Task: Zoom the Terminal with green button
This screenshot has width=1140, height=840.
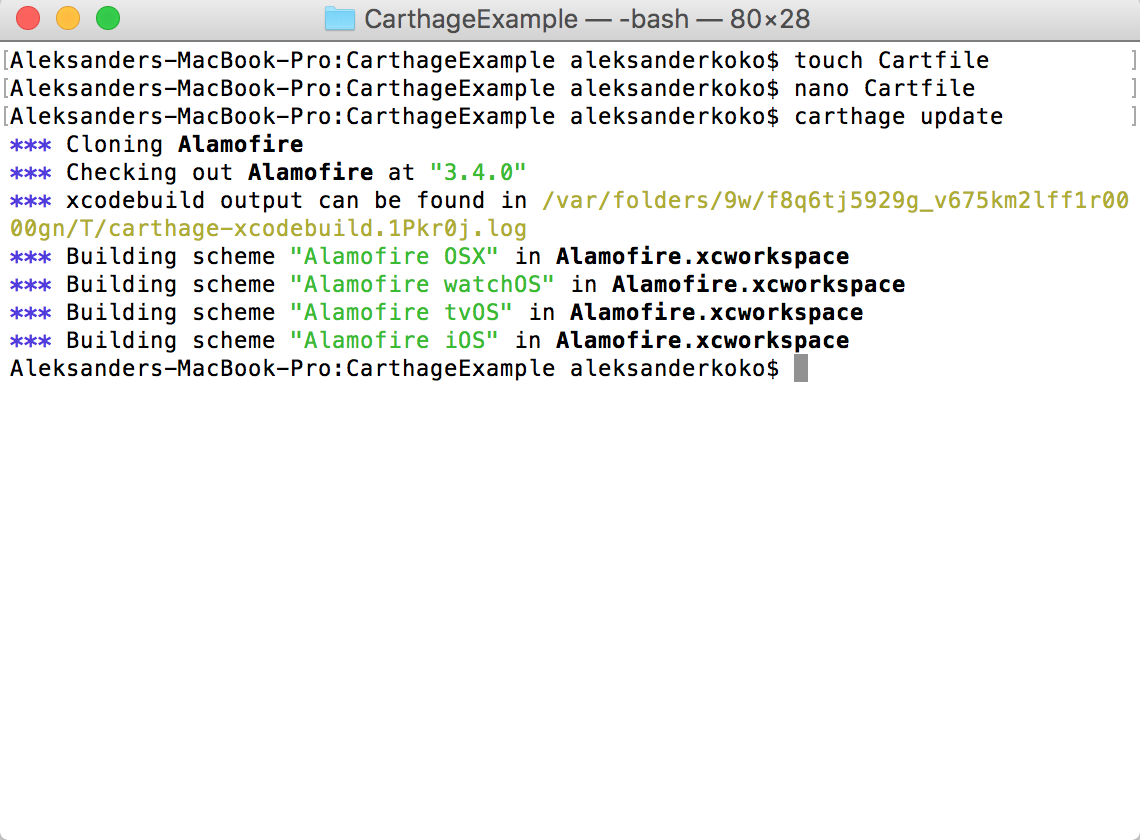Action: (x=108, y=18)
